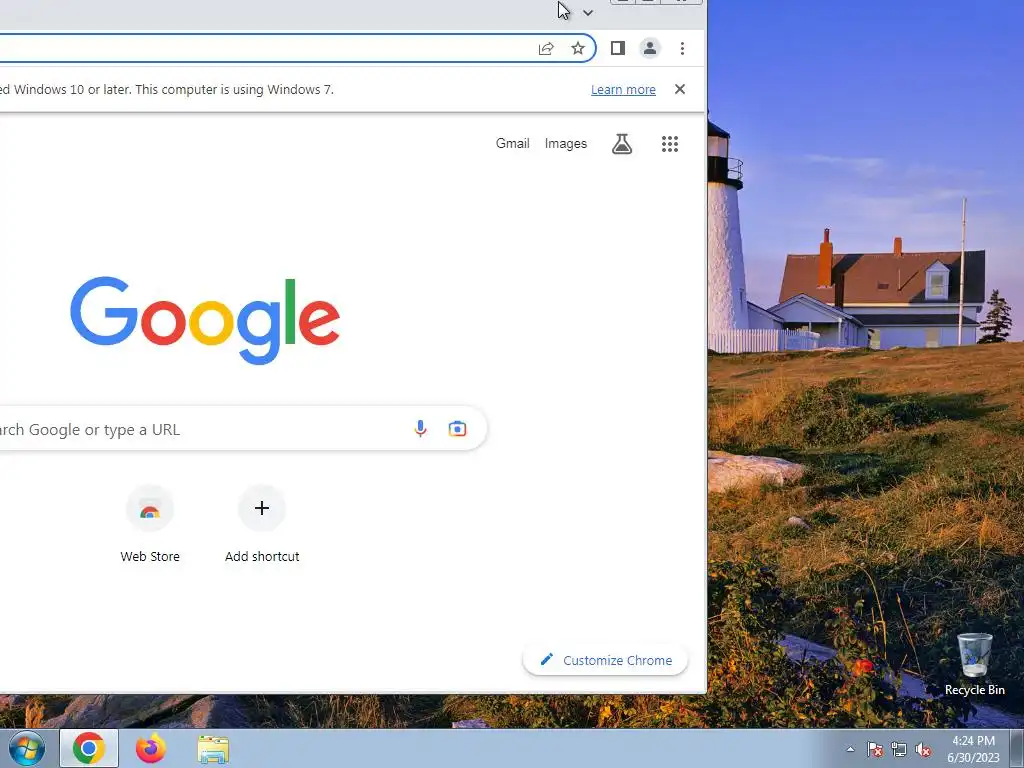This screenshot has height=768, width=1024.
Task: Click the muted volume tray icon
Action: (x=923, y=749)
